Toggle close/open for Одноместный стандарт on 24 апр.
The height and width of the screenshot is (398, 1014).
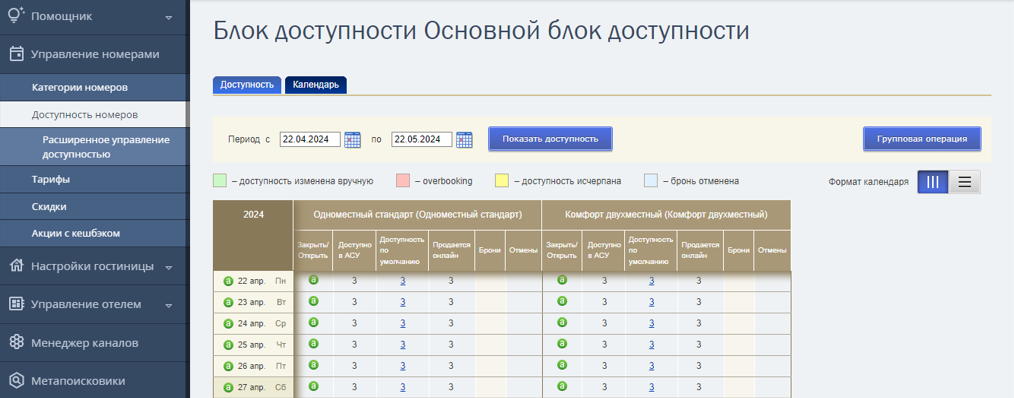pos(314,322)
